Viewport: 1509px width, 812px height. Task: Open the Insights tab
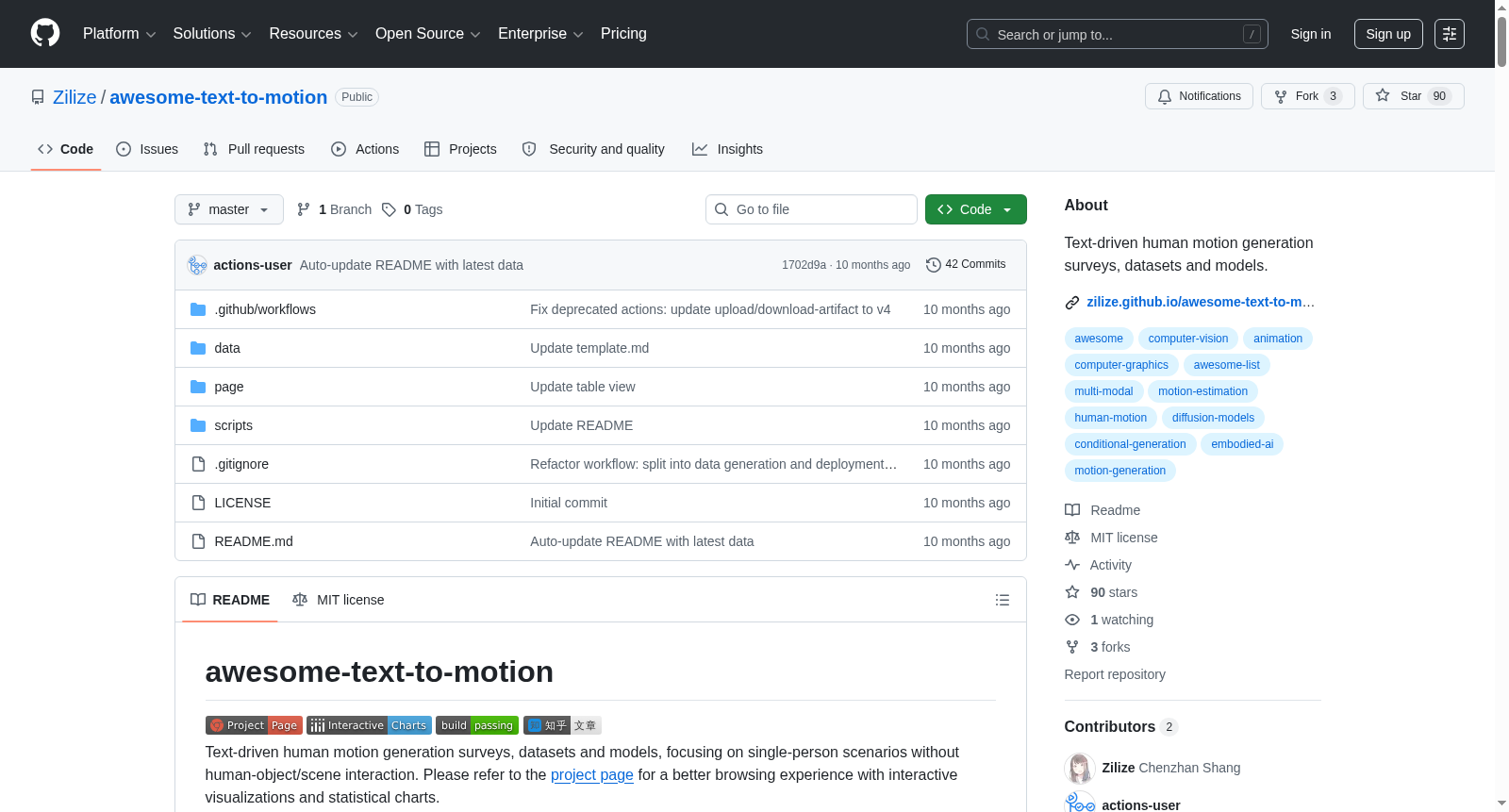click(x=727, y=149)
